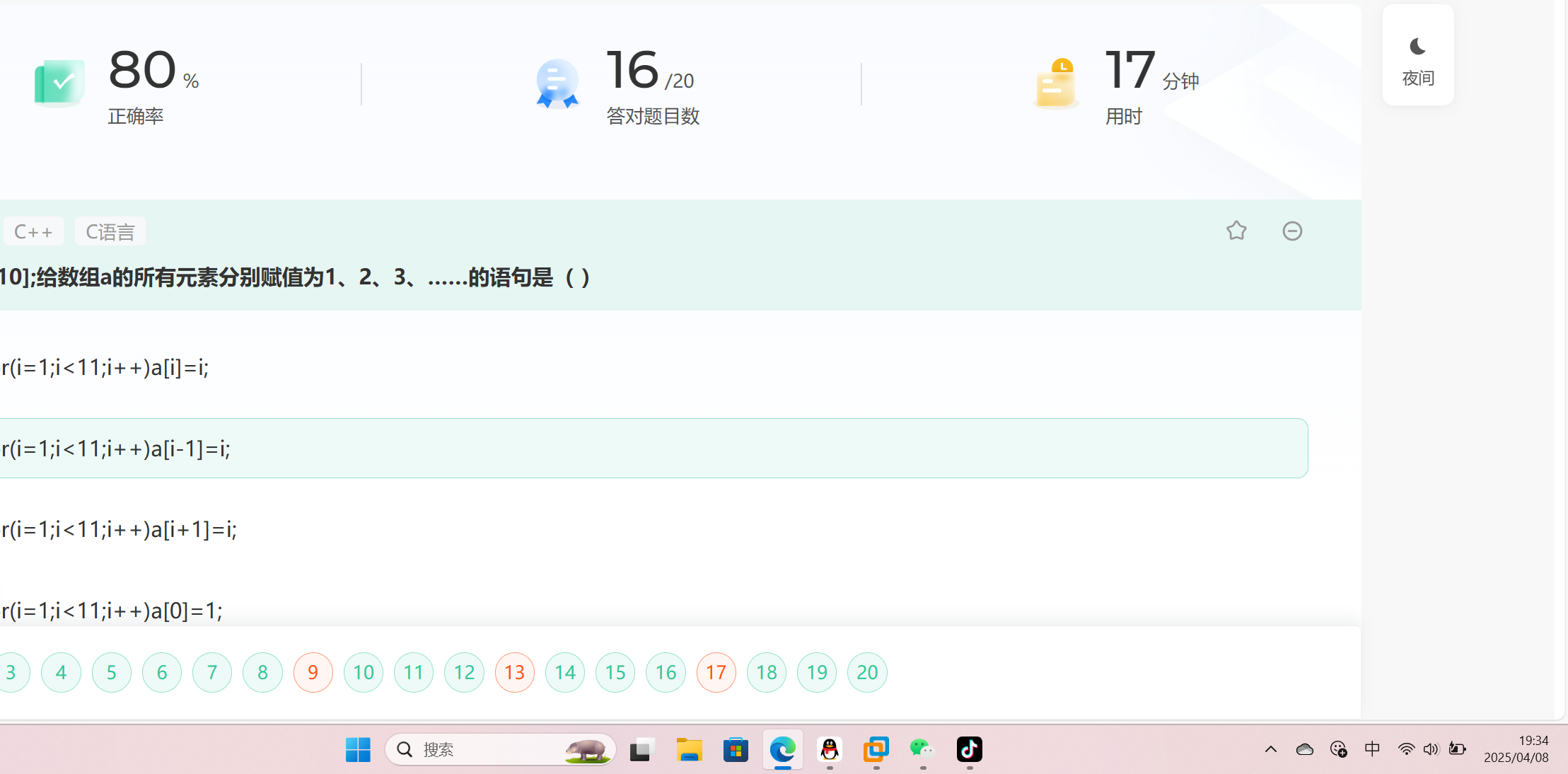Image resolution: width=1568 pixels, height=774 pixels.
Task: Jump to wrong question 9
Action: [x=313, y=672]
